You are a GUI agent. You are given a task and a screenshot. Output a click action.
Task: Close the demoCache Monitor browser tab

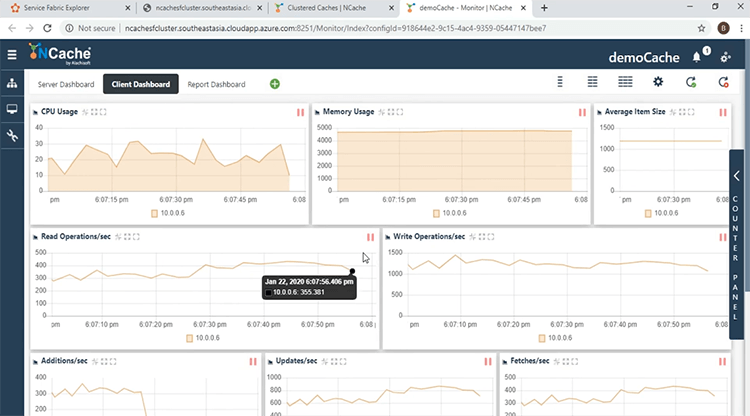pyautogui.click(x=523, y=8)
